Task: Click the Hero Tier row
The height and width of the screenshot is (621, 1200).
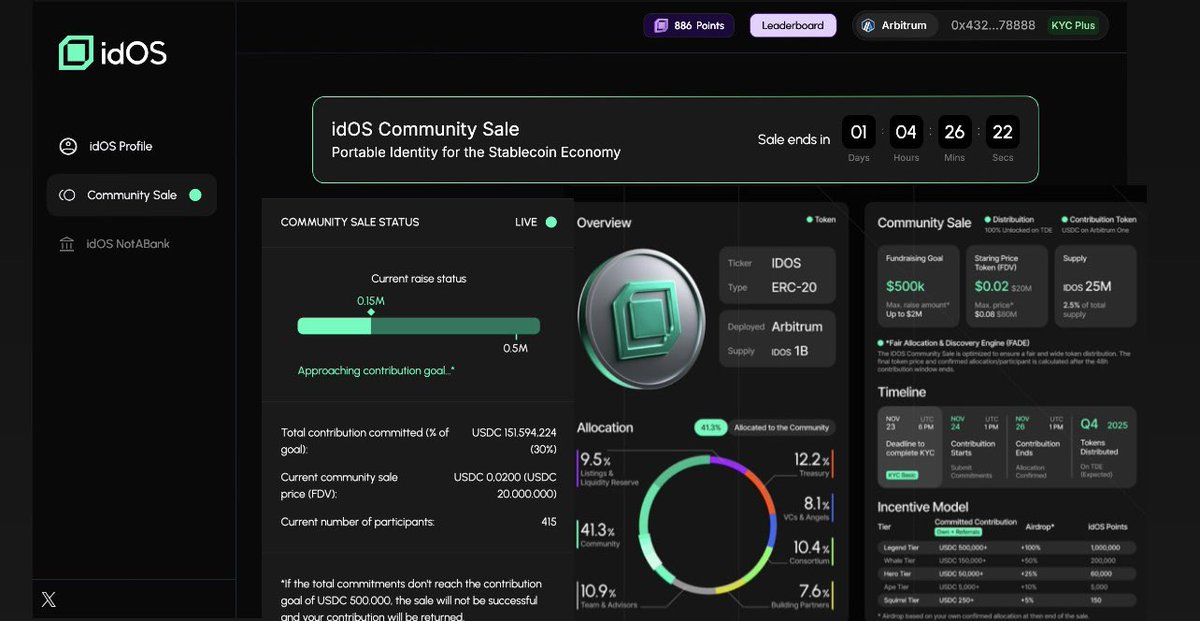Action: 1007,574
